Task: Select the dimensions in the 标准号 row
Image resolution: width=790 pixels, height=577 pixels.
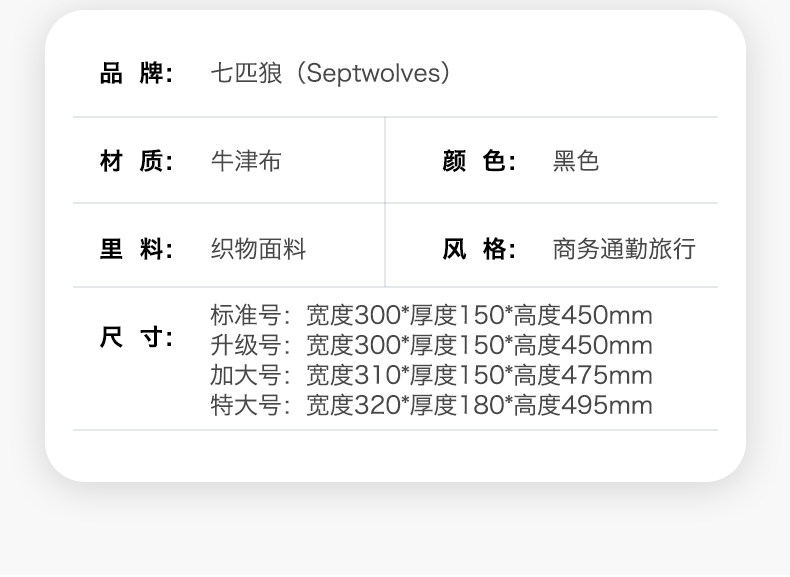Action: point(479,316)
